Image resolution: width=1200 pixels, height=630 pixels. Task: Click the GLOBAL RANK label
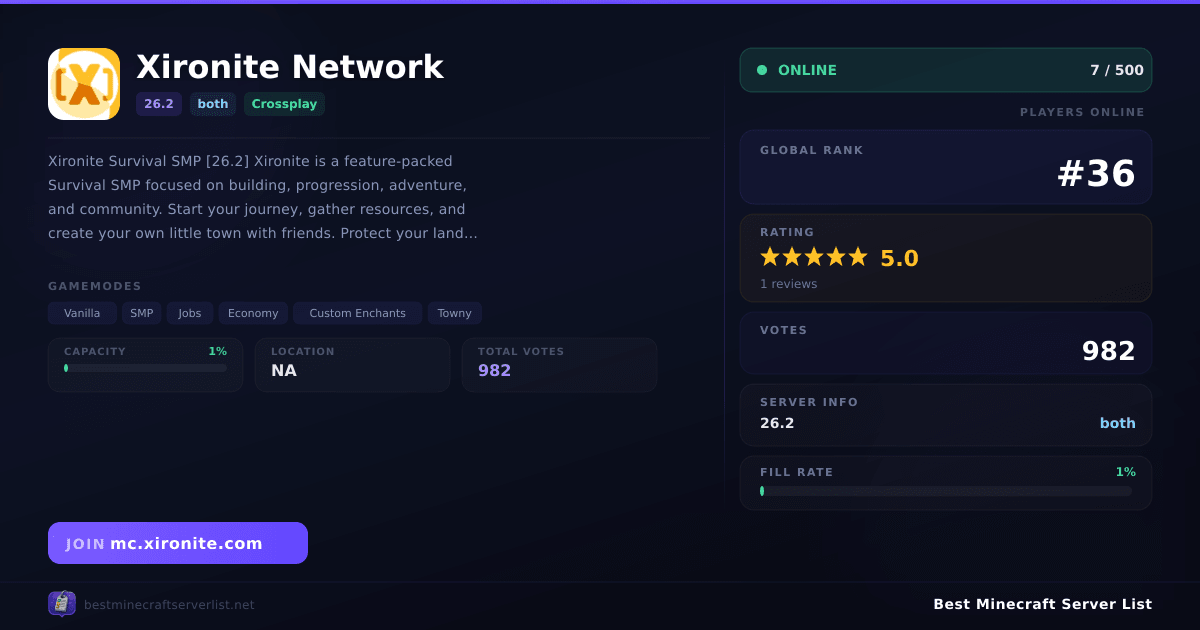pyautogui.click(x=812, y=150)
